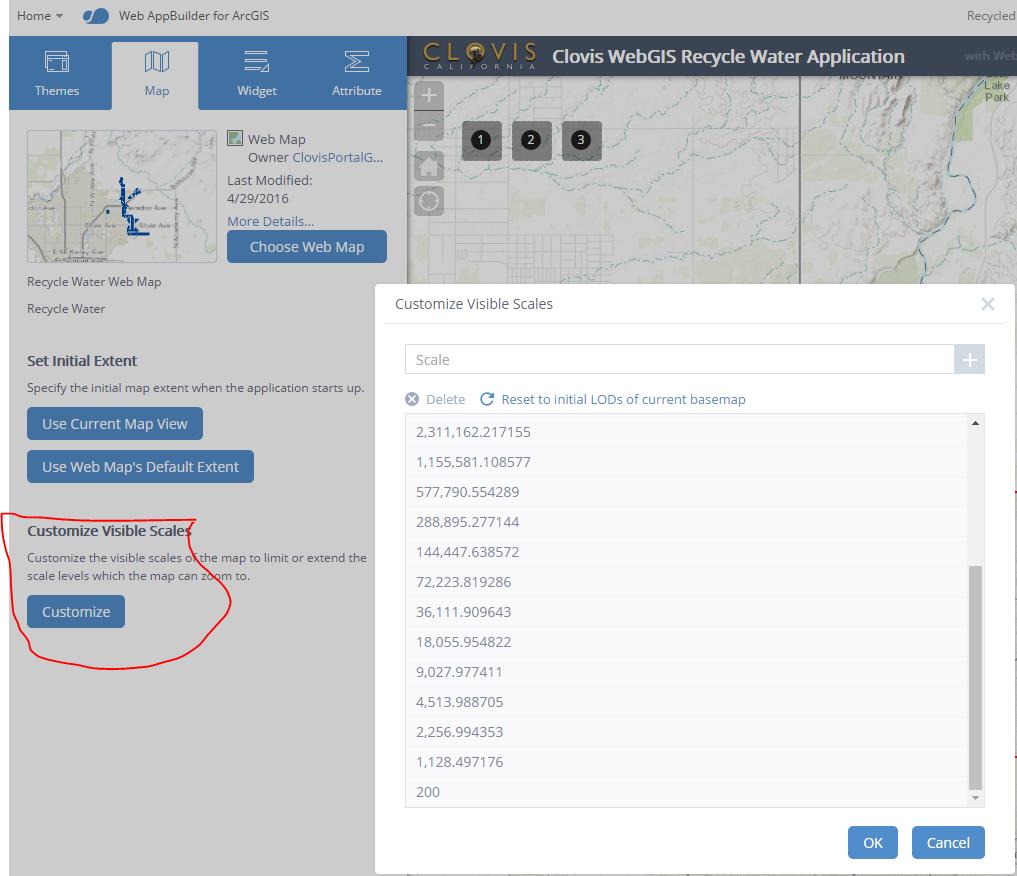Click Use Current Map View button
The image size is (1017, 876).
(x=115, y=423)
